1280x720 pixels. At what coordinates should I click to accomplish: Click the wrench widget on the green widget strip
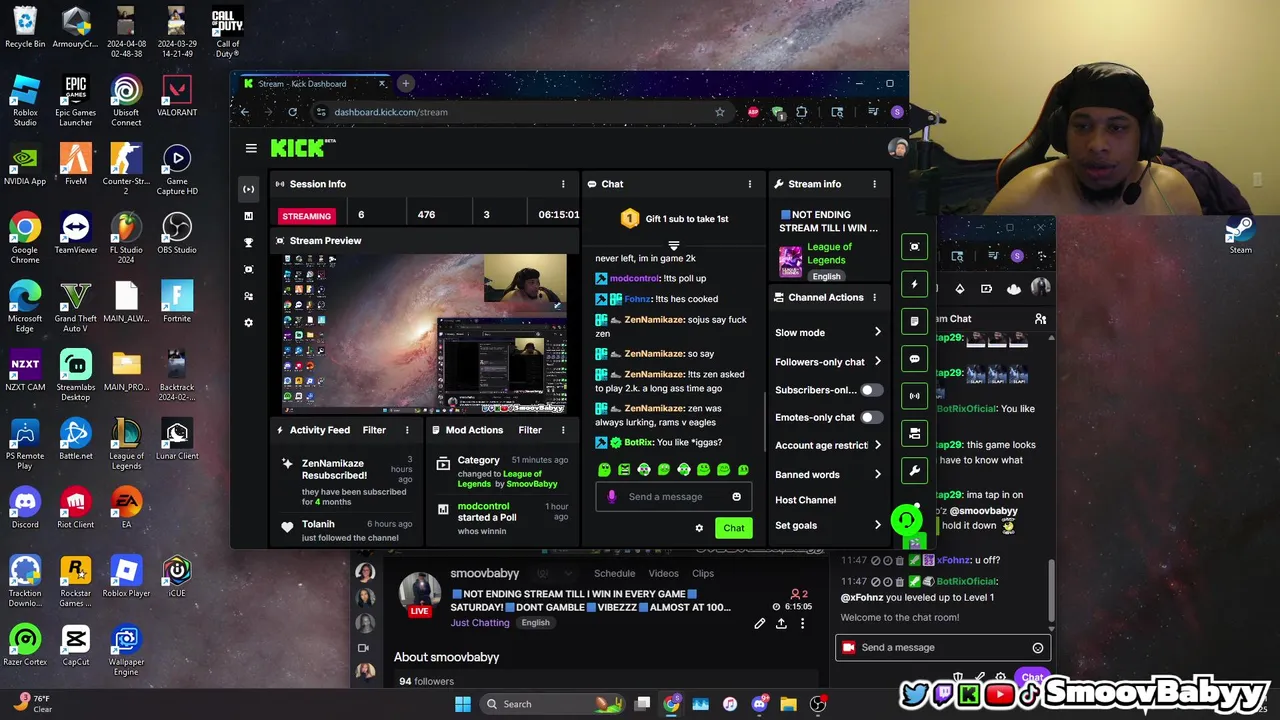click(914, 470)
